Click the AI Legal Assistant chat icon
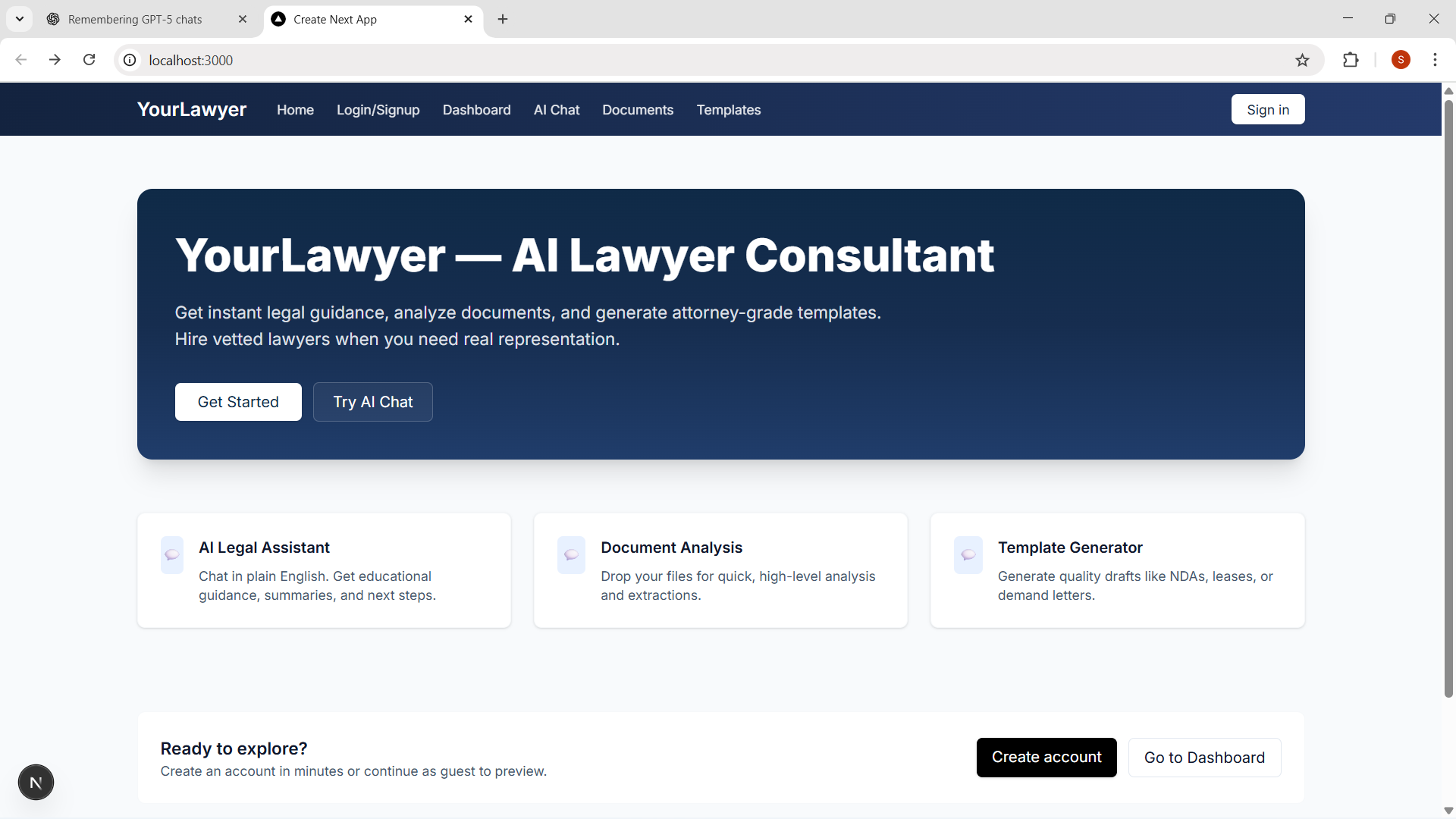Image resolution: width=1456 pixels, height=819 pixels. pos(172,554)
